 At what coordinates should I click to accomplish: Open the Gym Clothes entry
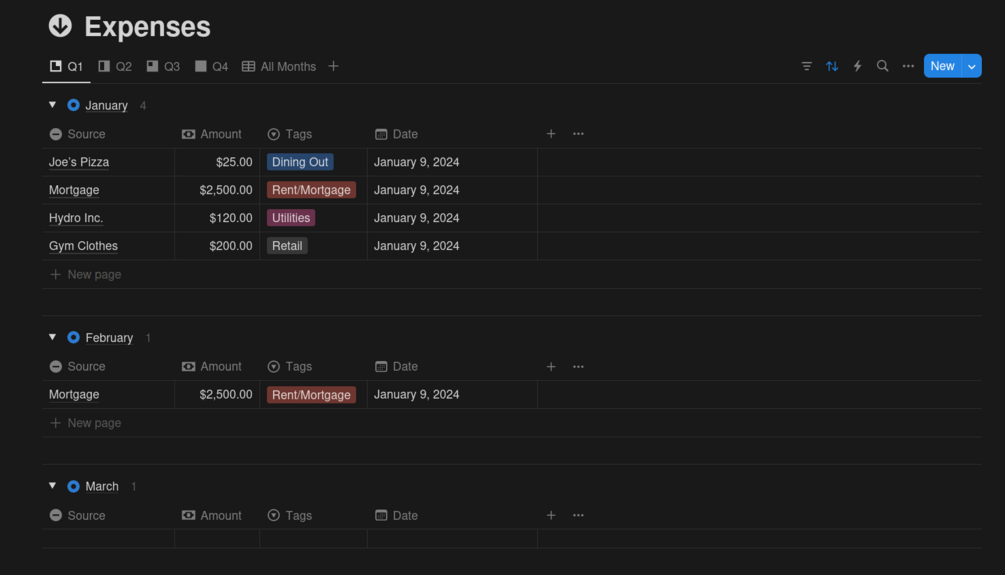tap(83, 246)
